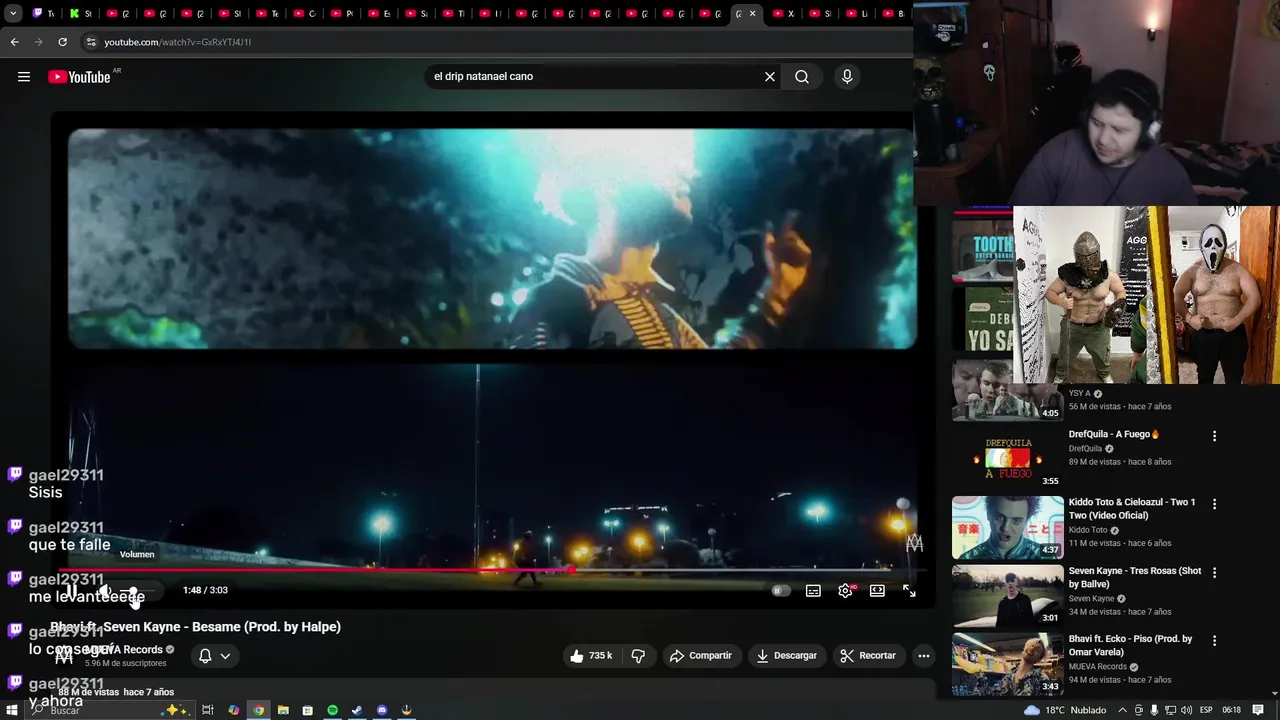1280x720 pixels.
Task: Open DrefQuila - A Fuego video title
Action: (x=1114, y=435)
